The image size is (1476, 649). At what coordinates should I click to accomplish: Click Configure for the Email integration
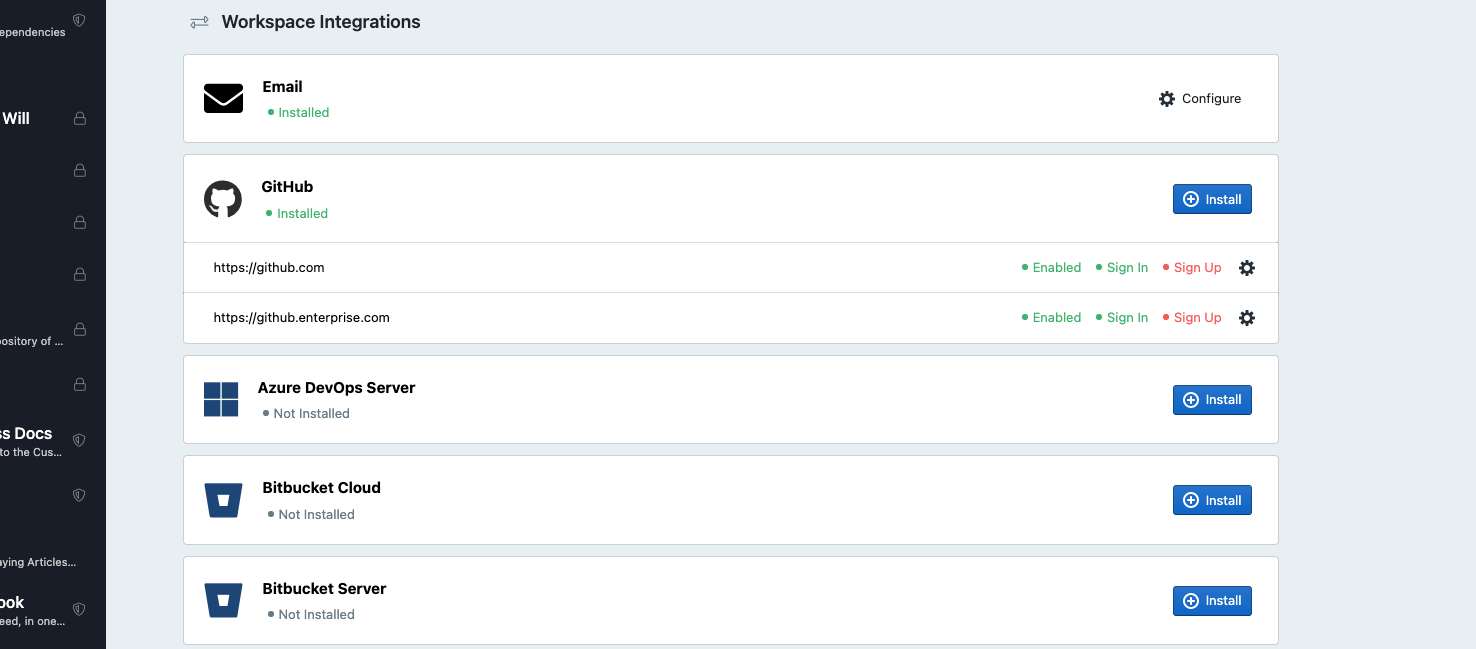point(1199,98)
